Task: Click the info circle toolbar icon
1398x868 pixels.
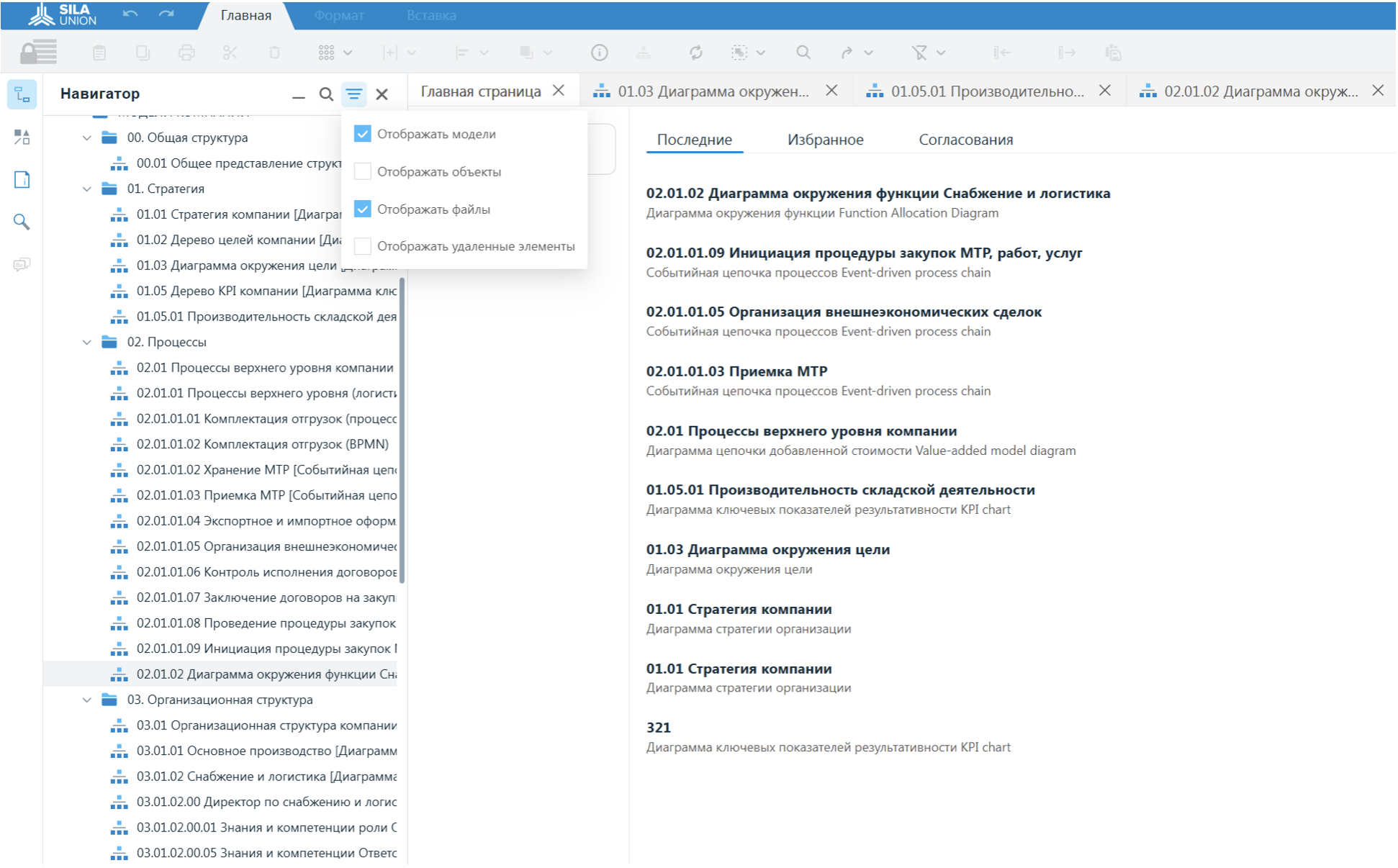Action: coord(599,53)
